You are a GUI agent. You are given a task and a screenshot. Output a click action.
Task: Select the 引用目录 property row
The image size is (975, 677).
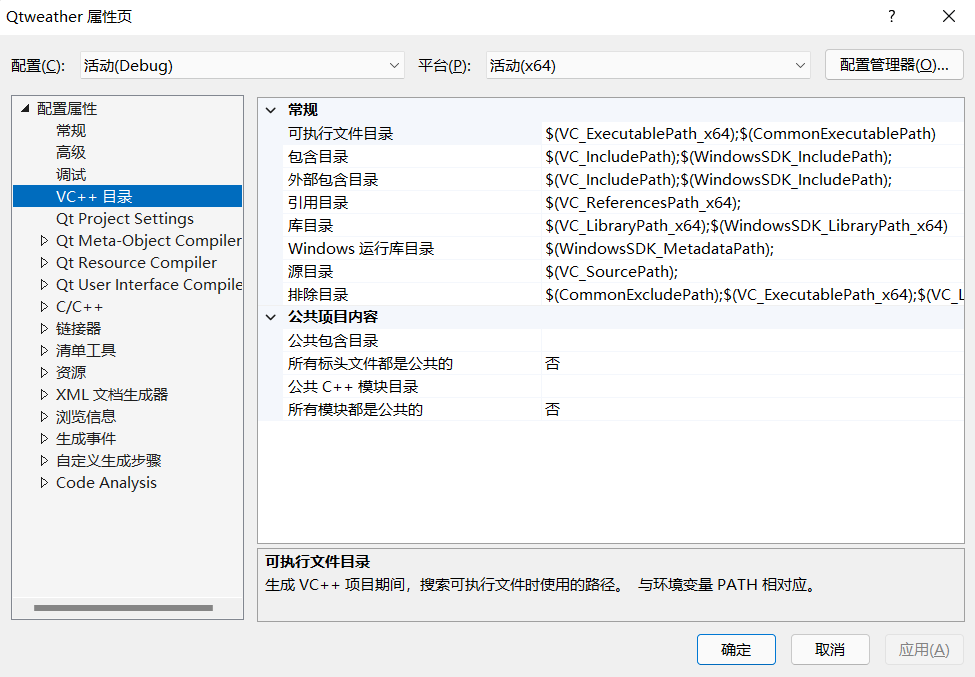coord(624,203)
